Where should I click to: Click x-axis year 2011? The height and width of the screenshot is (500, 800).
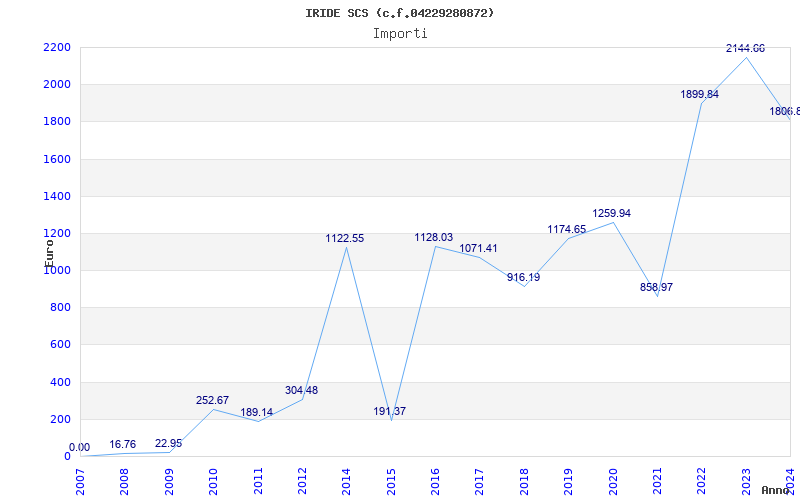tap(258, 482)
